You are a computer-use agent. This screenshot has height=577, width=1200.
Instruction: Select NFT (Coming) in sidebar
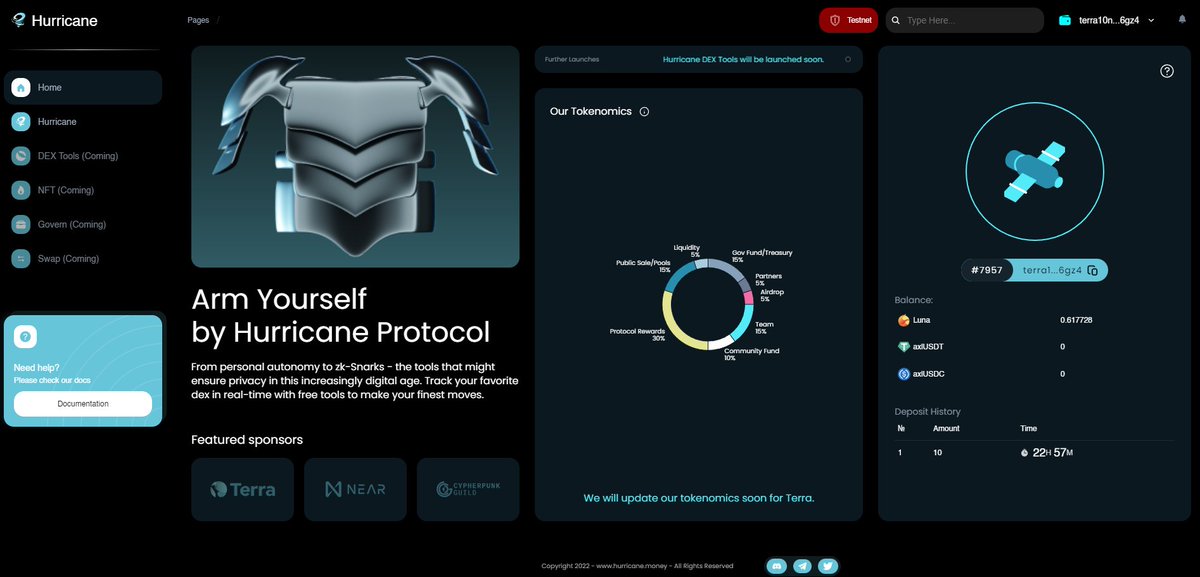click(x=83, y=190)
